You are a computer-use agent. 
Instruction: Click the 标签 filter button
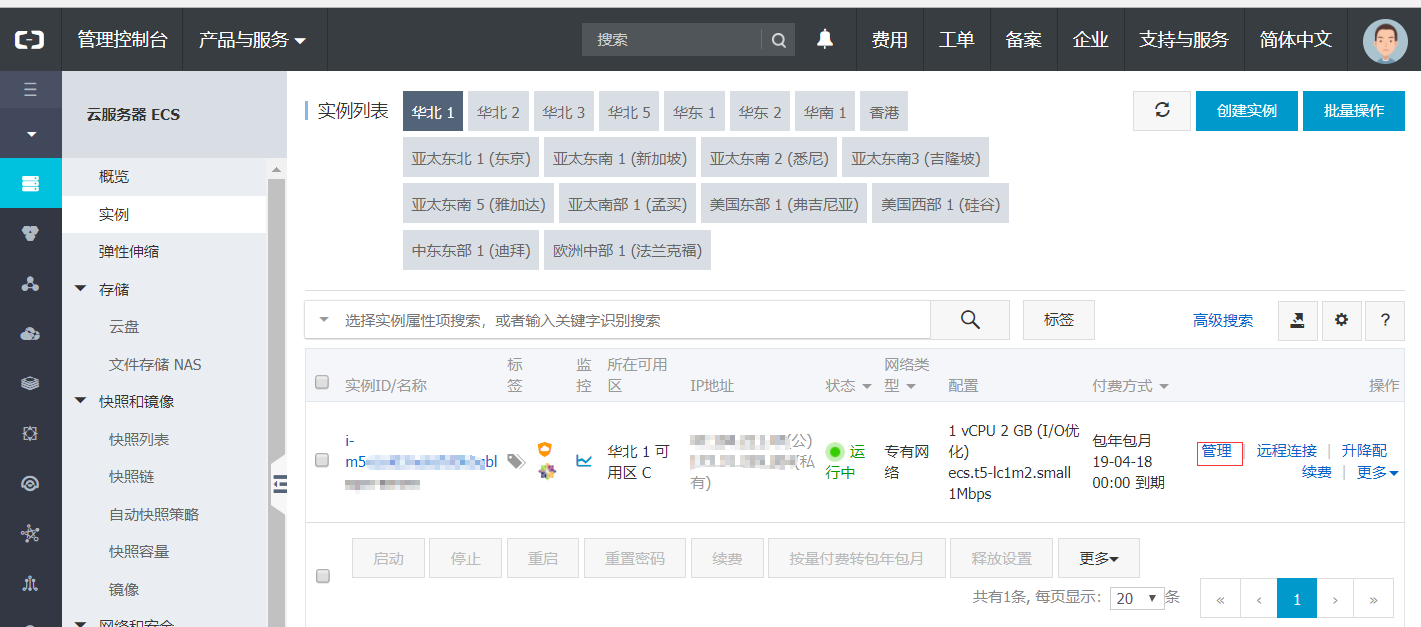coord(1059,320)
